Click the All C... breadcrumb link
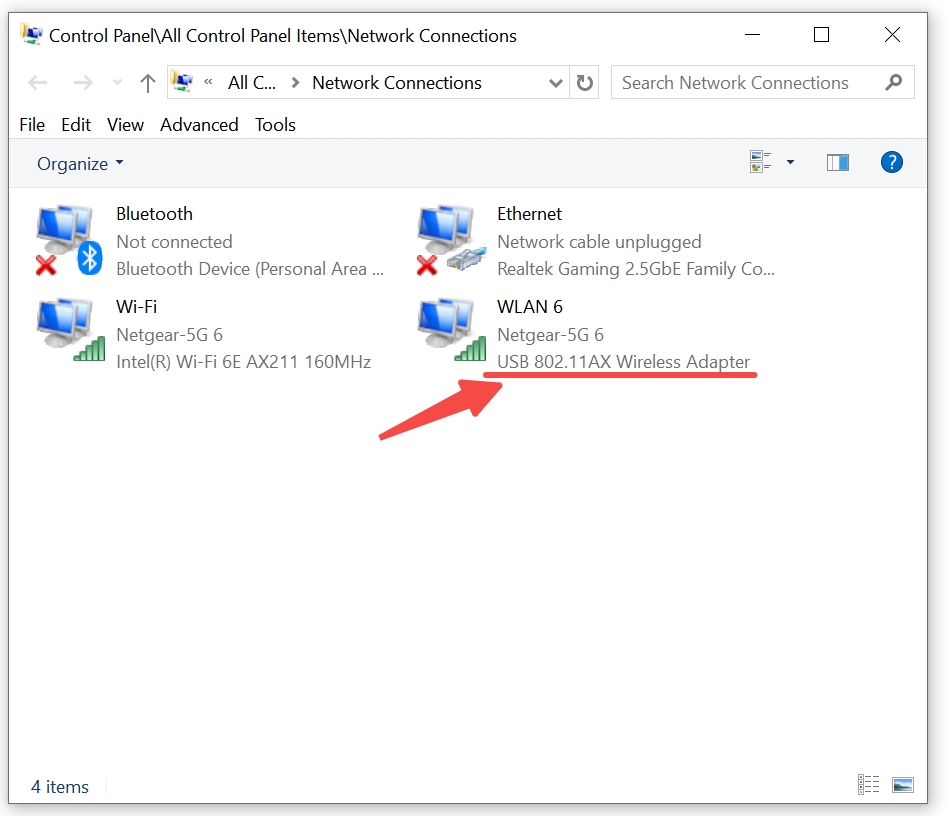 252,83
